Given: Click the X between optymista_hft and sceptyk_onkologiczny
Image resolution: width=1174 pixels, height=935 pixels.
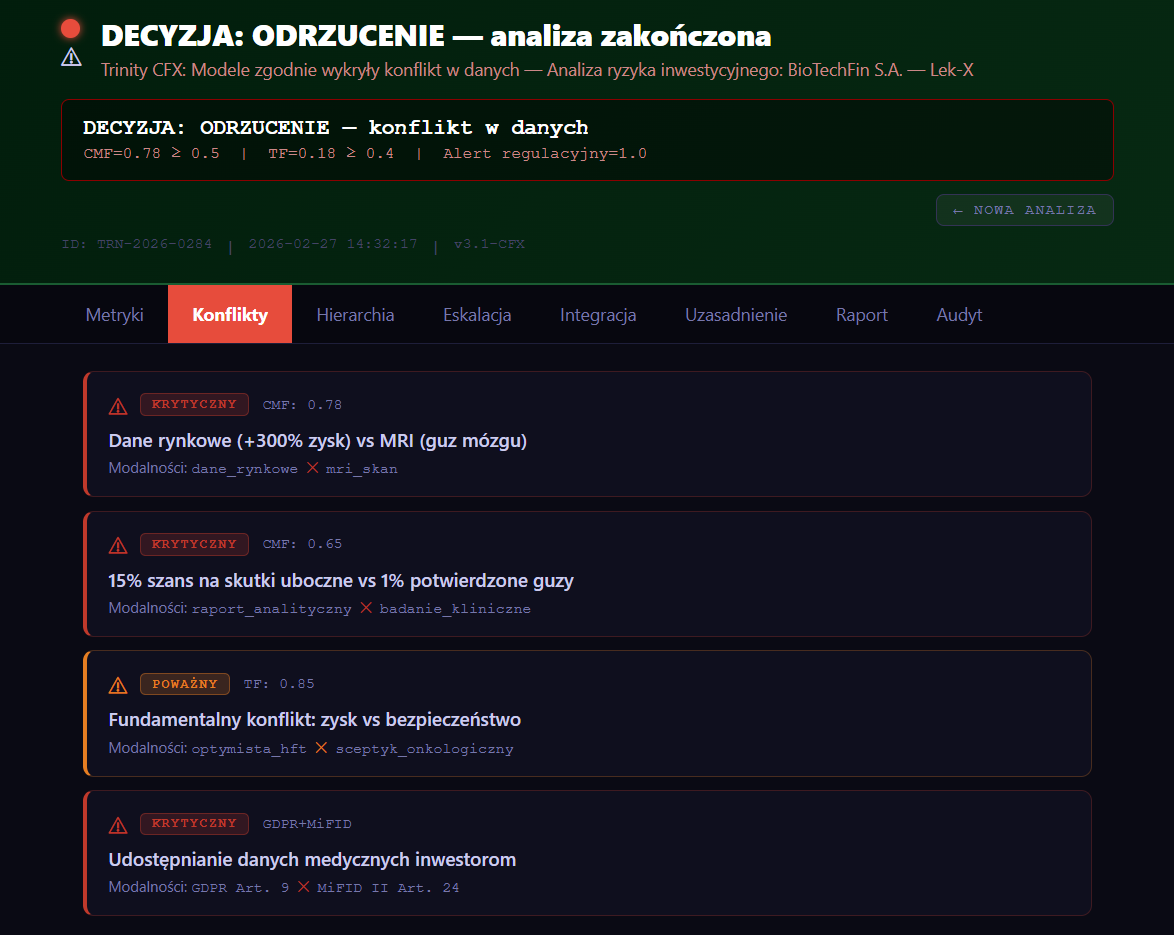Looking at the screenshot, I should (x=321, y=748).
